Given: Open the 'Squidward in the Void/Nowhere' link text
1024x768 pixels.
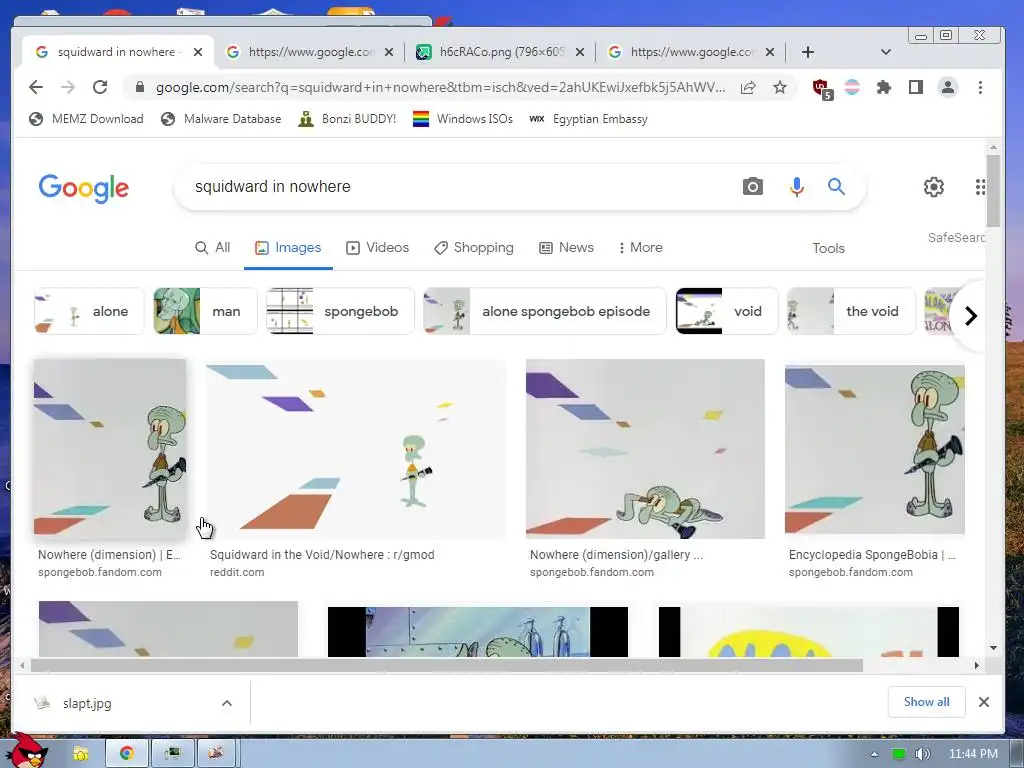Looking at the screenshot, I should pos(322,554).
